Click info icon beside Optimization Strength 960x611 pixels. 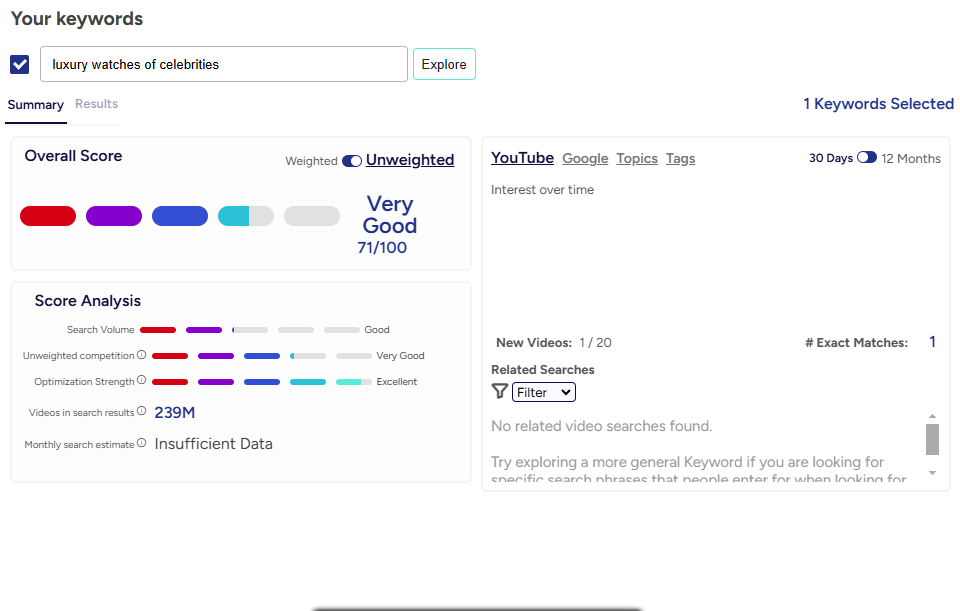[142, 381]
